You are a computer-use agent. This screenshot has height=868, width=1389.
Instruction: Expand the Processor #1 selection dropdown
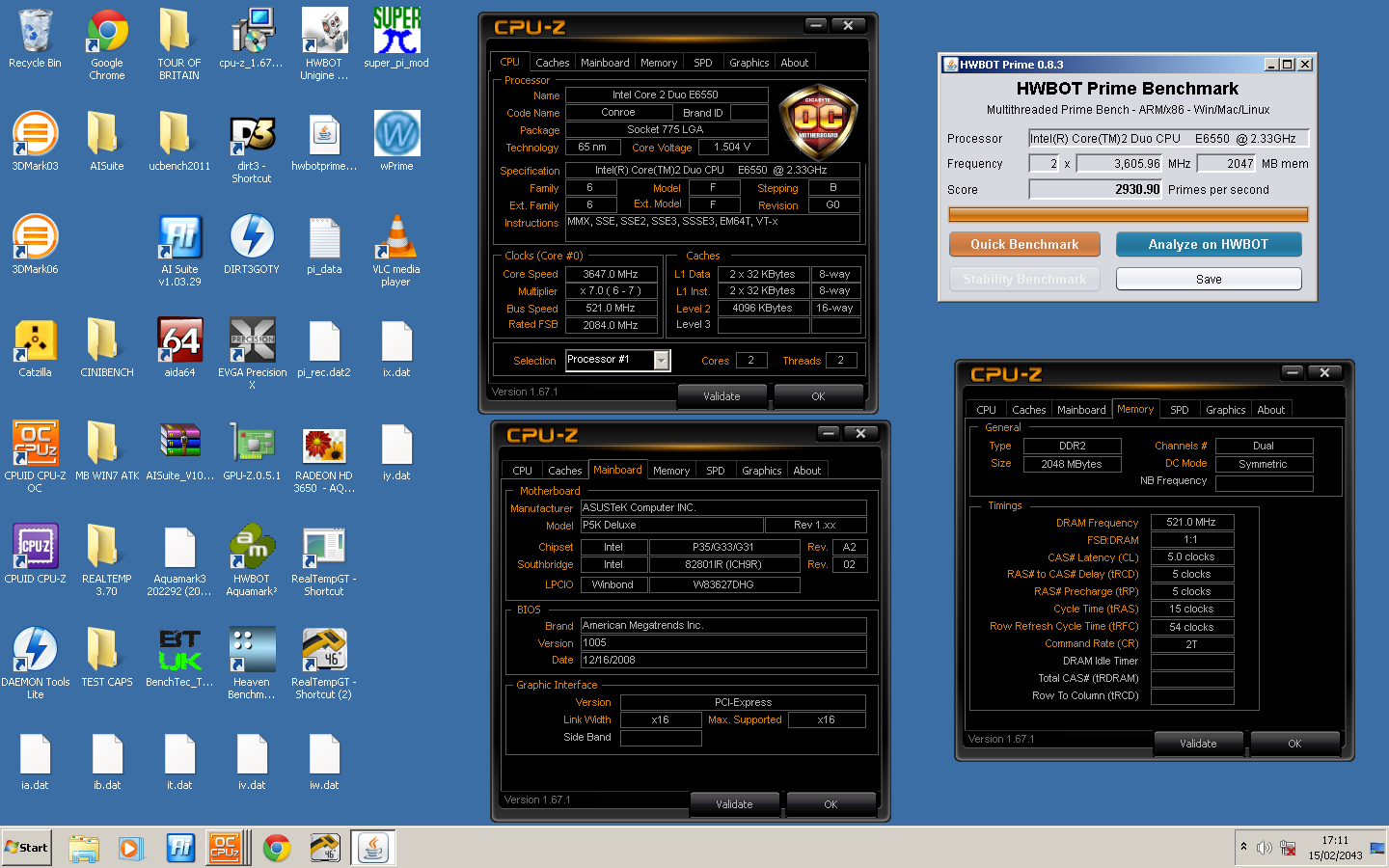(x=662, y=360)
